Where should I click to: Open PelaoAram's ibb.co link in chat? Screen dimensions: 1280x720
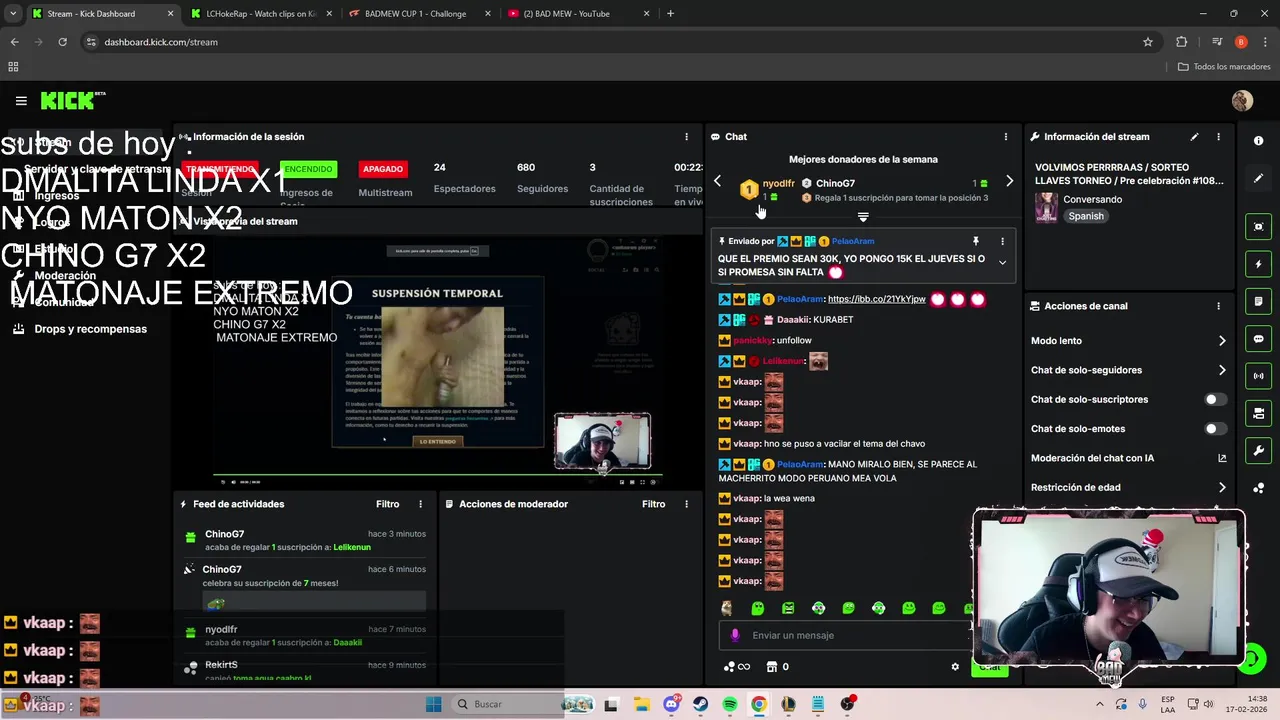tap(876, 299)
